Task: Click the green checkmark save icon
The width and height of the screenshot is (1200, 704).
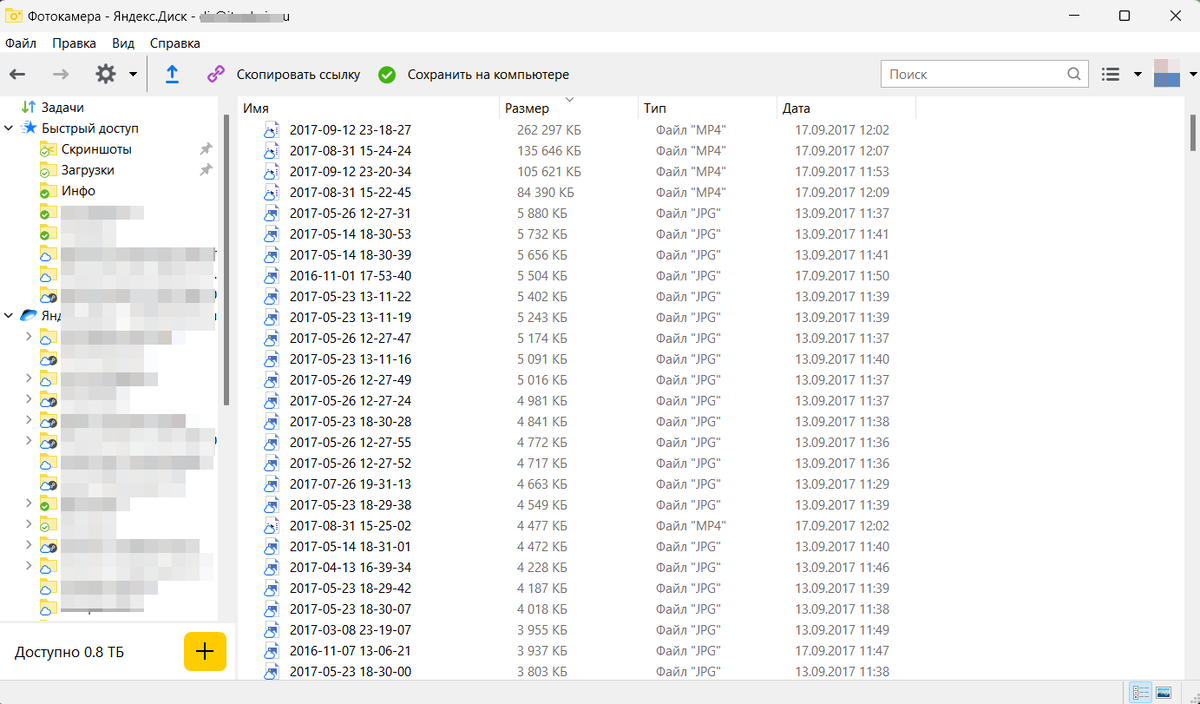Action: (x=387, y=74)
